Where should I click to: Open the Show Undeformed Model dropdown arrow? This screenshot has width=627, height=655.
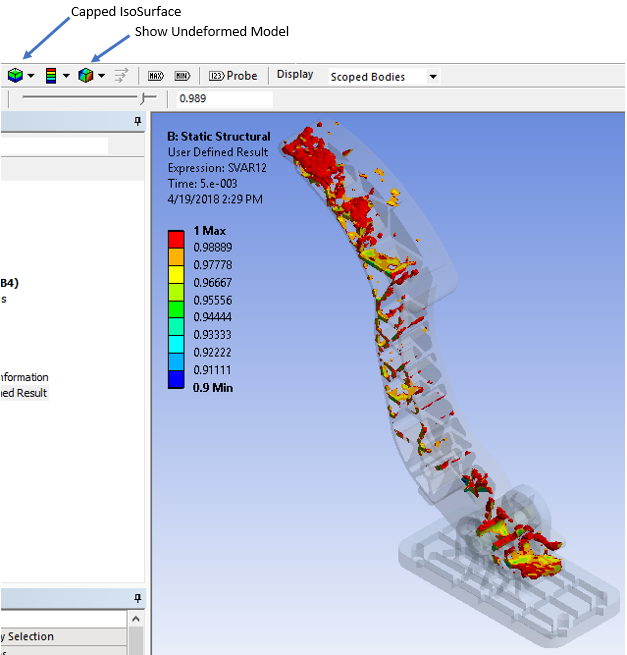(x=101, y=76)
